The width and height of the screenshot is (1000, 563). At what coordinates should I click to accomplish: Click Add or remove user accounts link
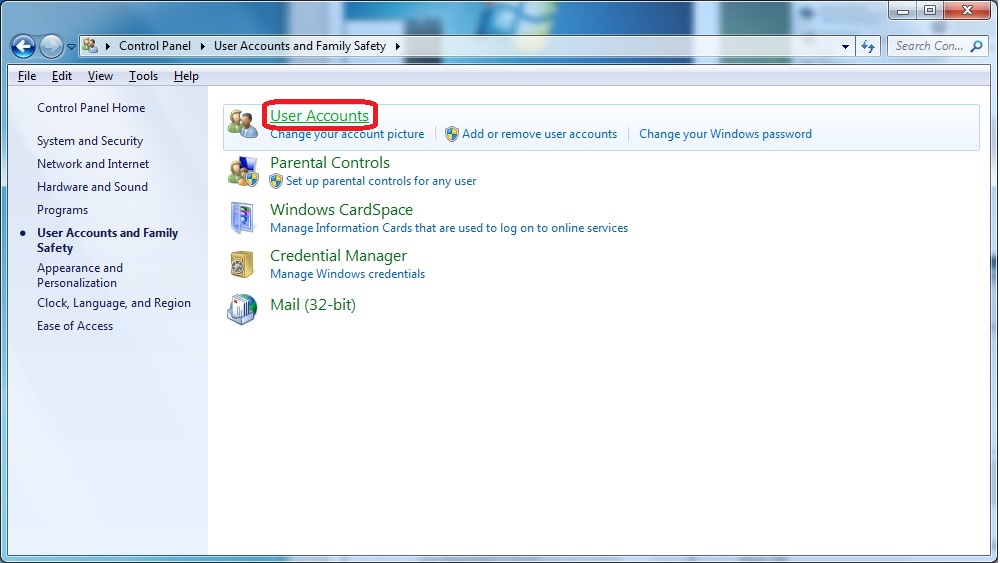(x=540, y=134)
